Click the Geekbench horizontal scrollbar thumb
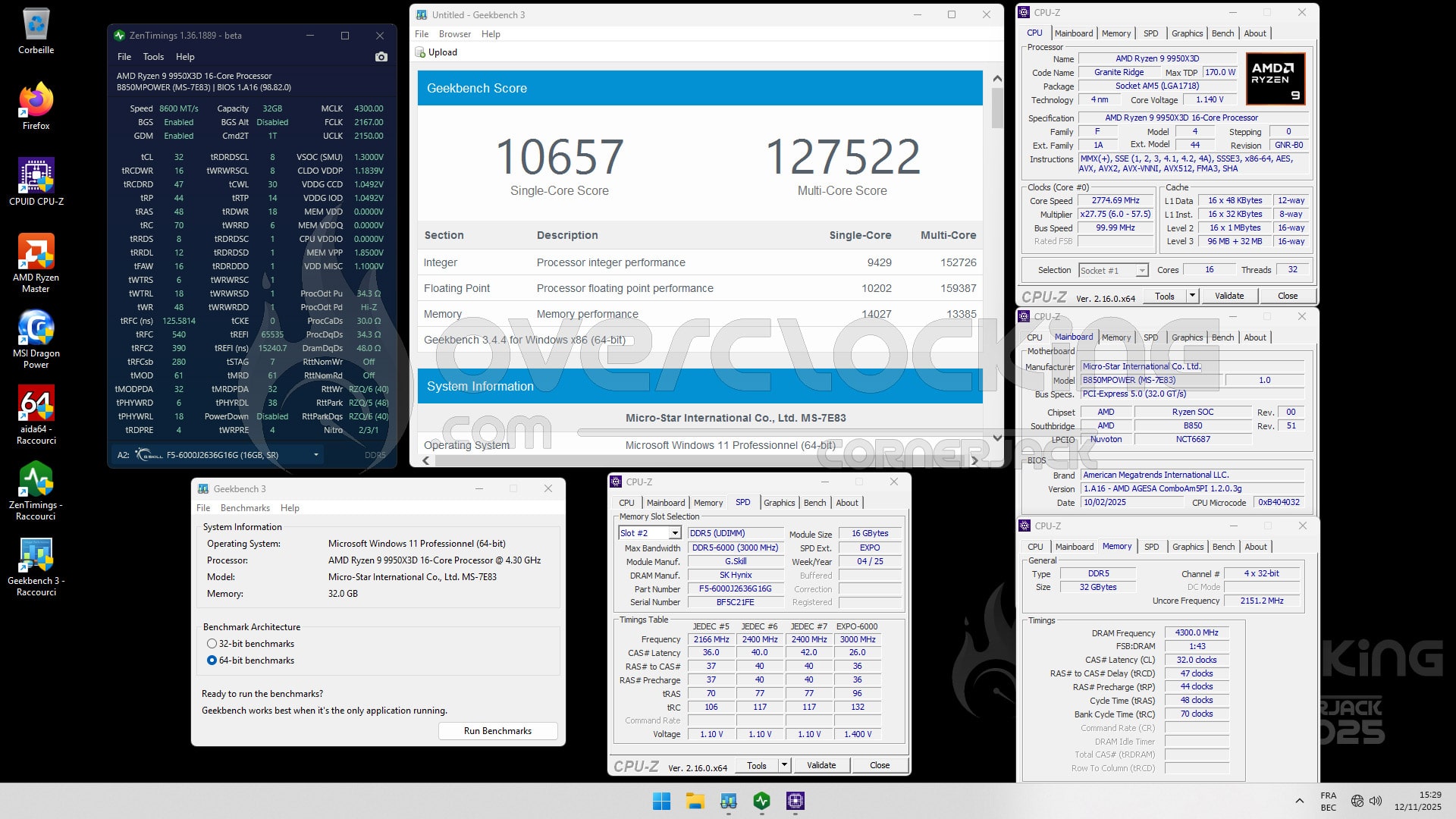Screen dimensions: 1456x819 point(701,460)
